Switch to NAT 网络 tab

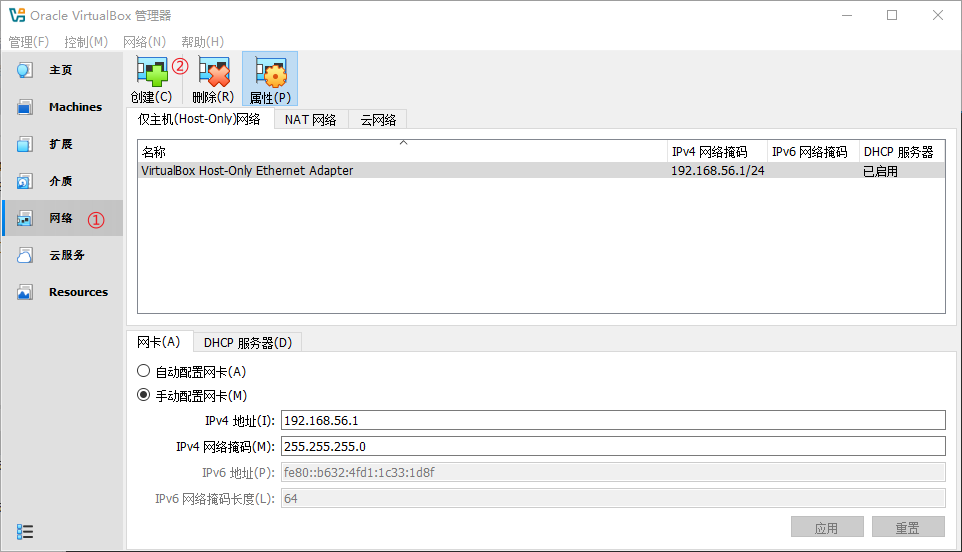click(x=310, y=120)
